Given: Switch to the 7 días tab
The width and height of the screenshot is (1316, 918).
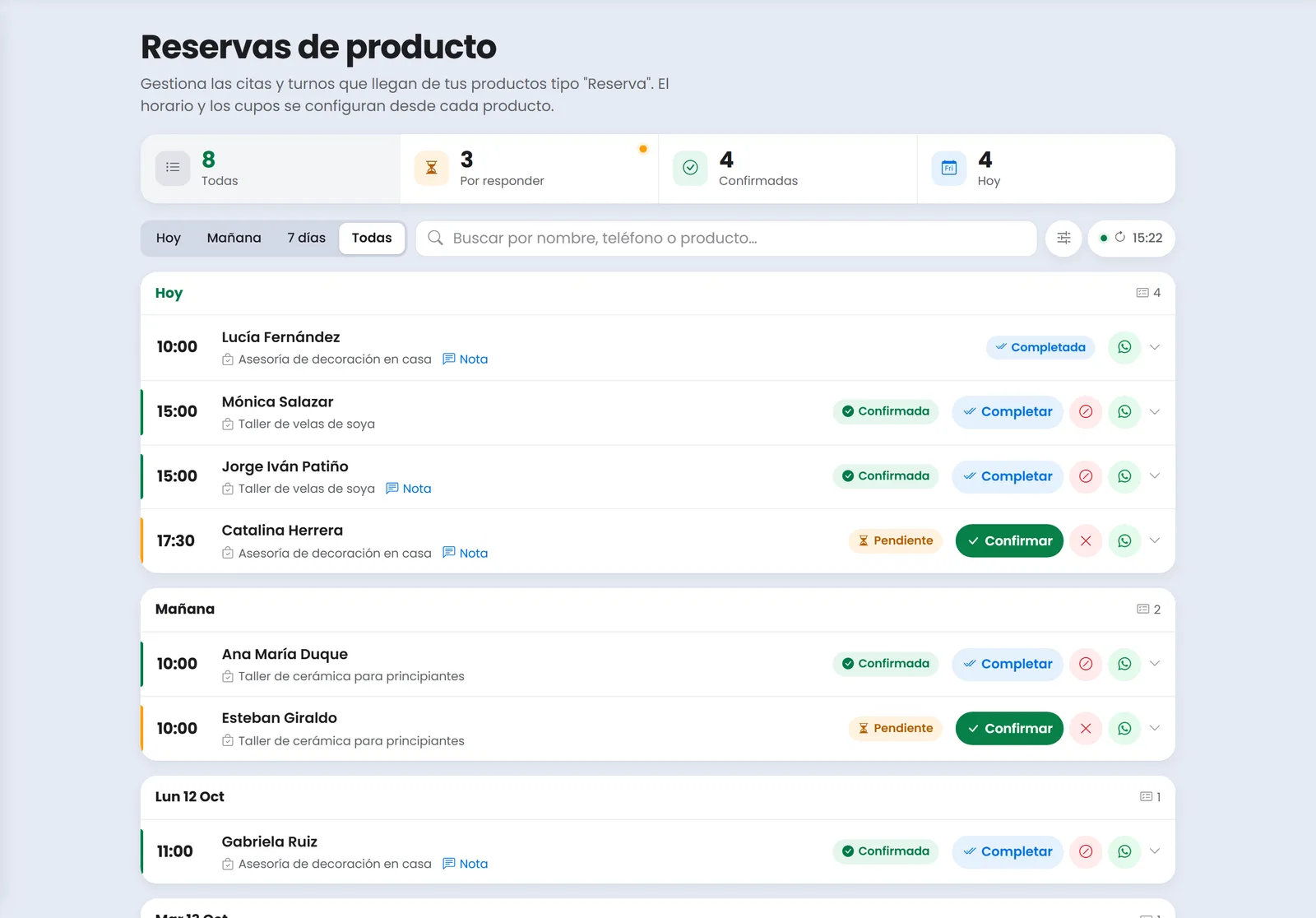Looking at the screenshot, I should pos(306,238).
